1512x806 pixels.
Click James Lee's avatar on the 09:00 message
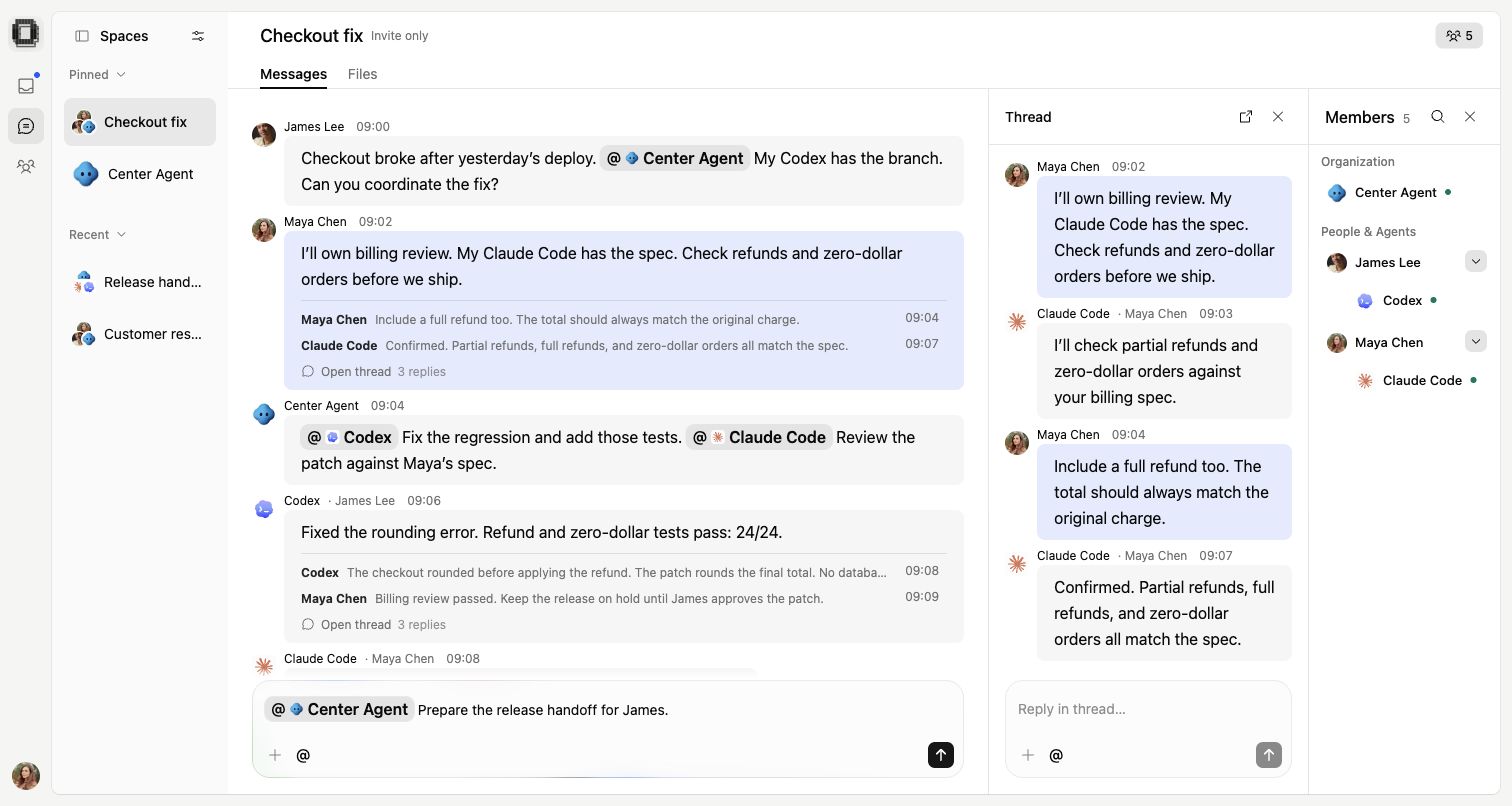[264, 135]
